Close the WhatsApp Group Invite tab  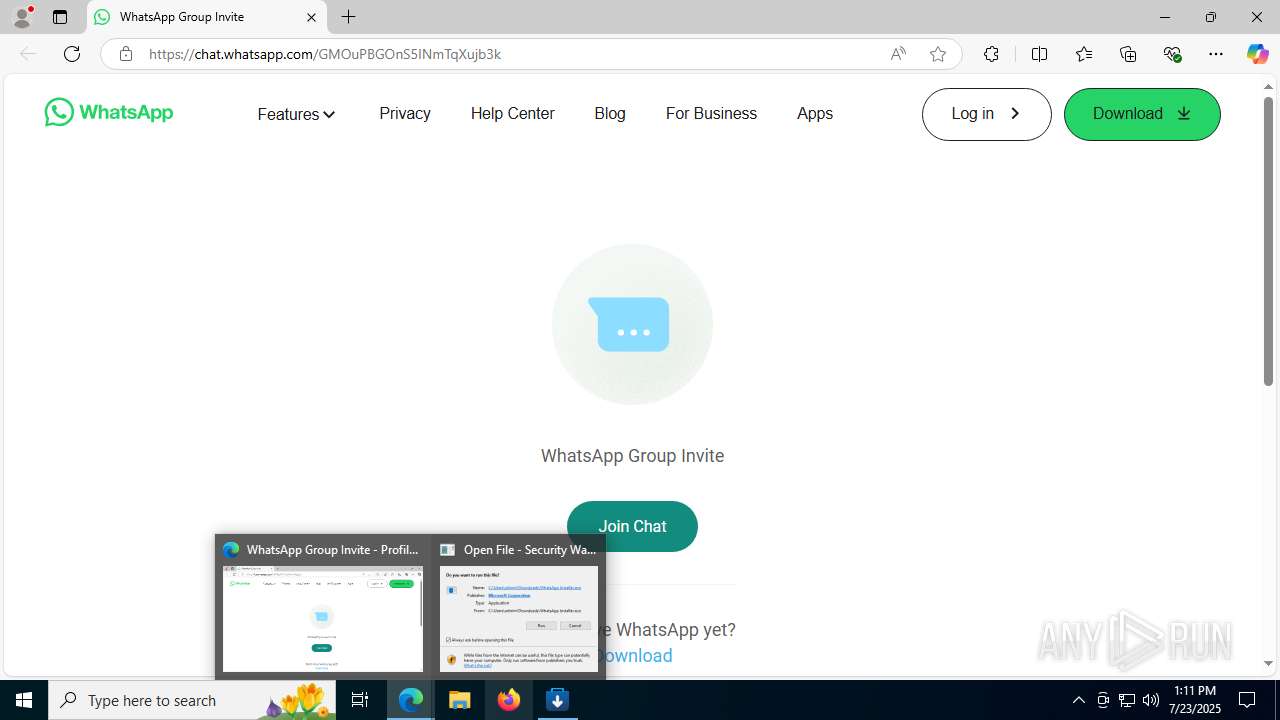(x=311, y=17)
